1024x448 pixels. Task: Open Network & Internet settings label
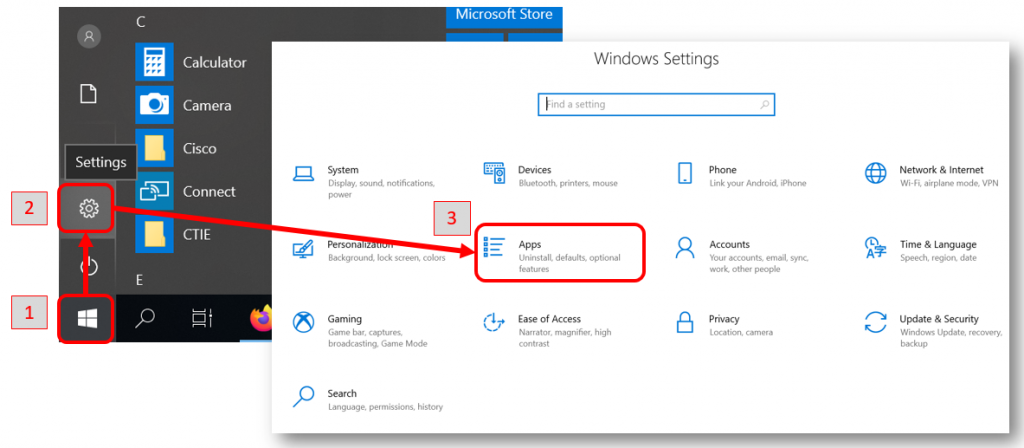[x=941, y=170]
